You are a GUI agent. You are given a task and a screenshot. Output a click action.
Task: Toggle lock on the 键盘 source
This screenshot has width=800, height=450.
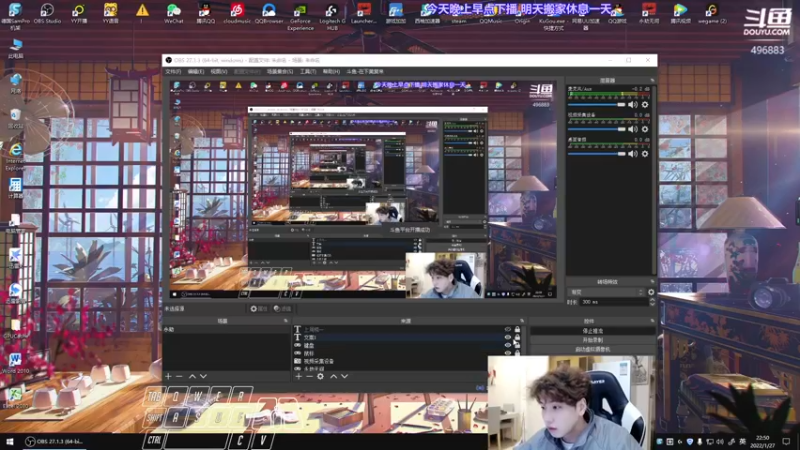coord(517,345)
